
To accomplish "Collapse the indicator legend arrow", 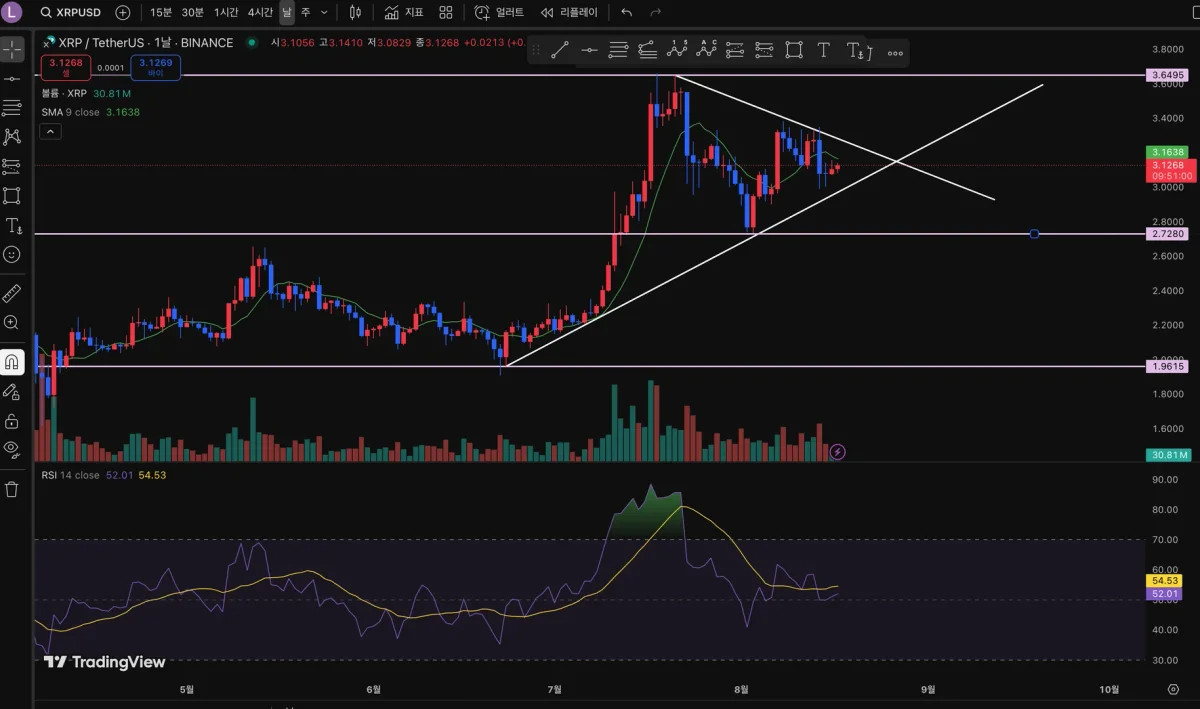I will click(x=50, y=131).
